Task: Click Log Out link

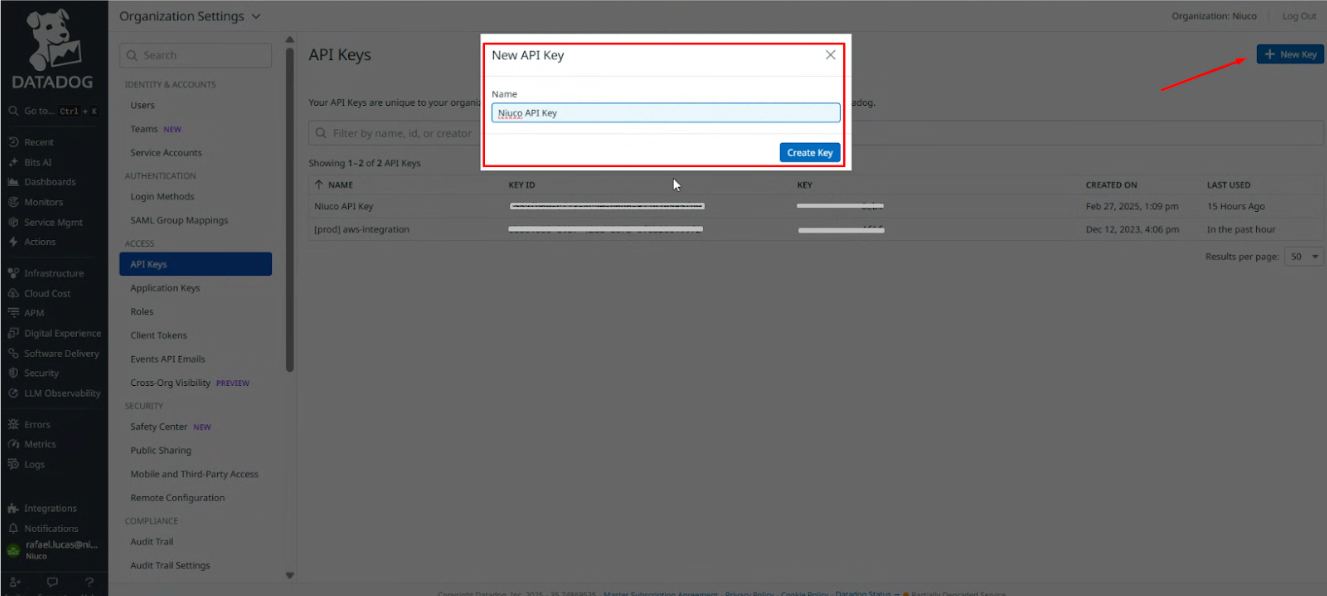Action: tap(1299, 16)
